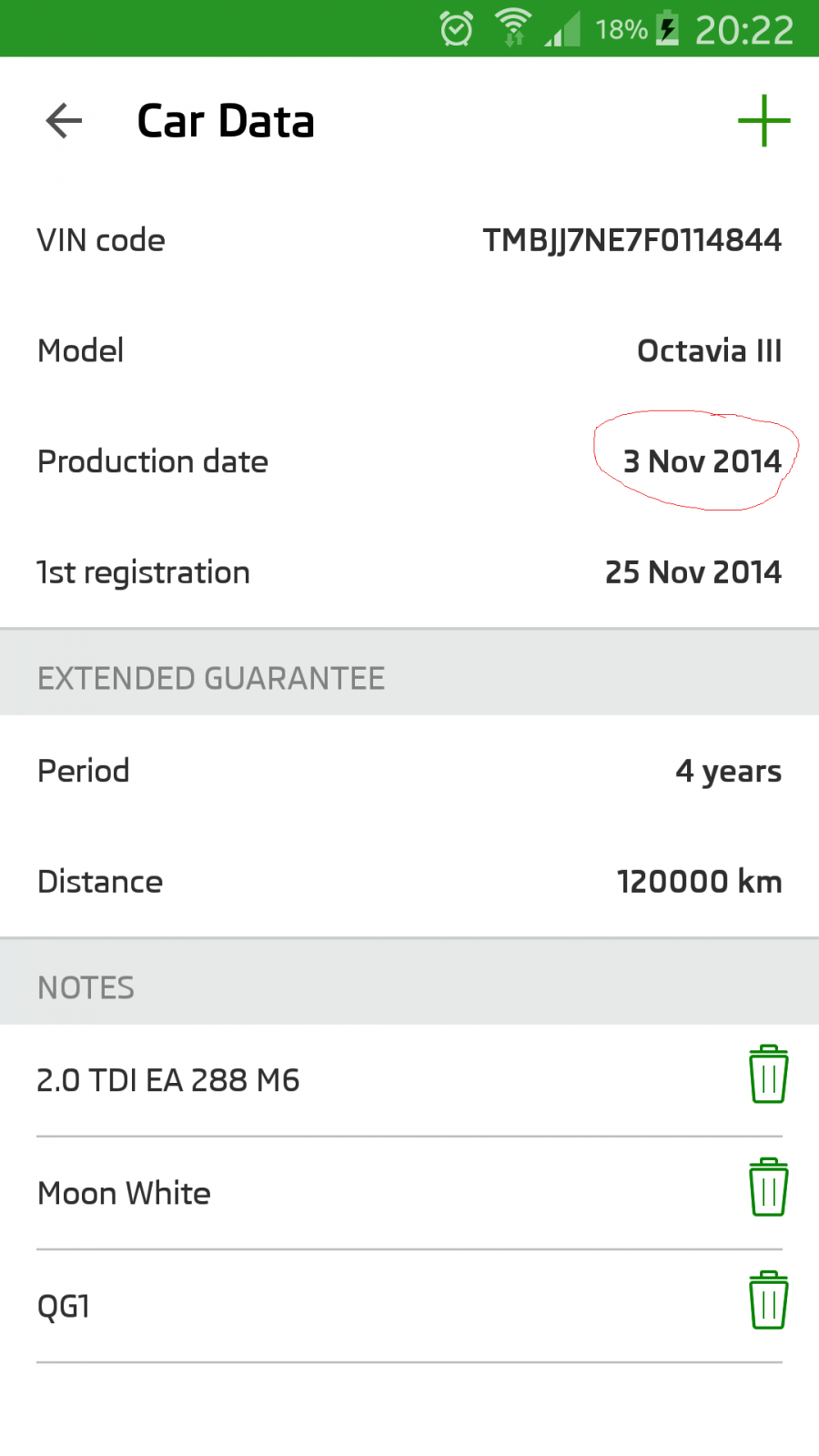
Task: Tap the Car Data screen title
Action: pos(226,121)
